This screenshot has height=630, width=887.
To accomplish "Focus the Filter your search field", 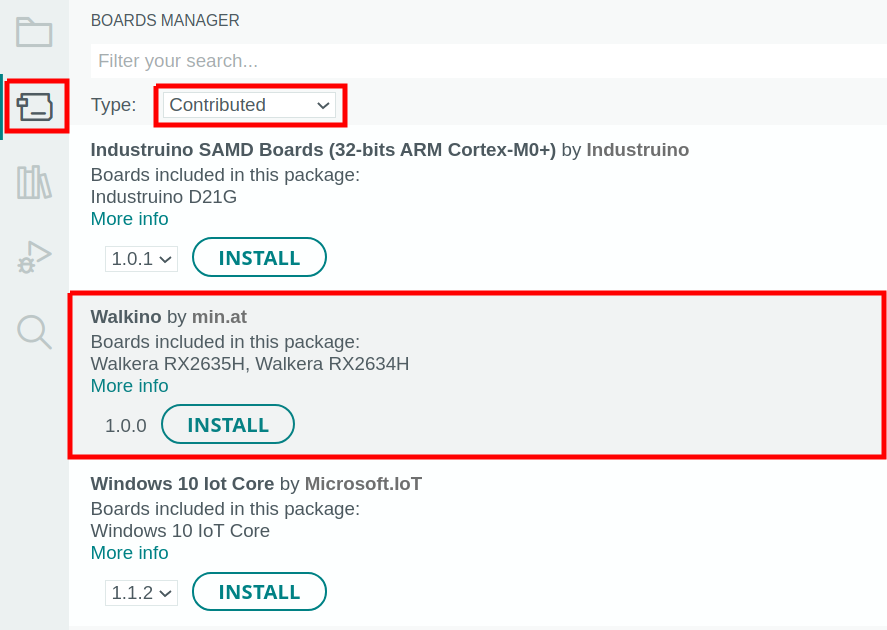I will coord(489,61).
